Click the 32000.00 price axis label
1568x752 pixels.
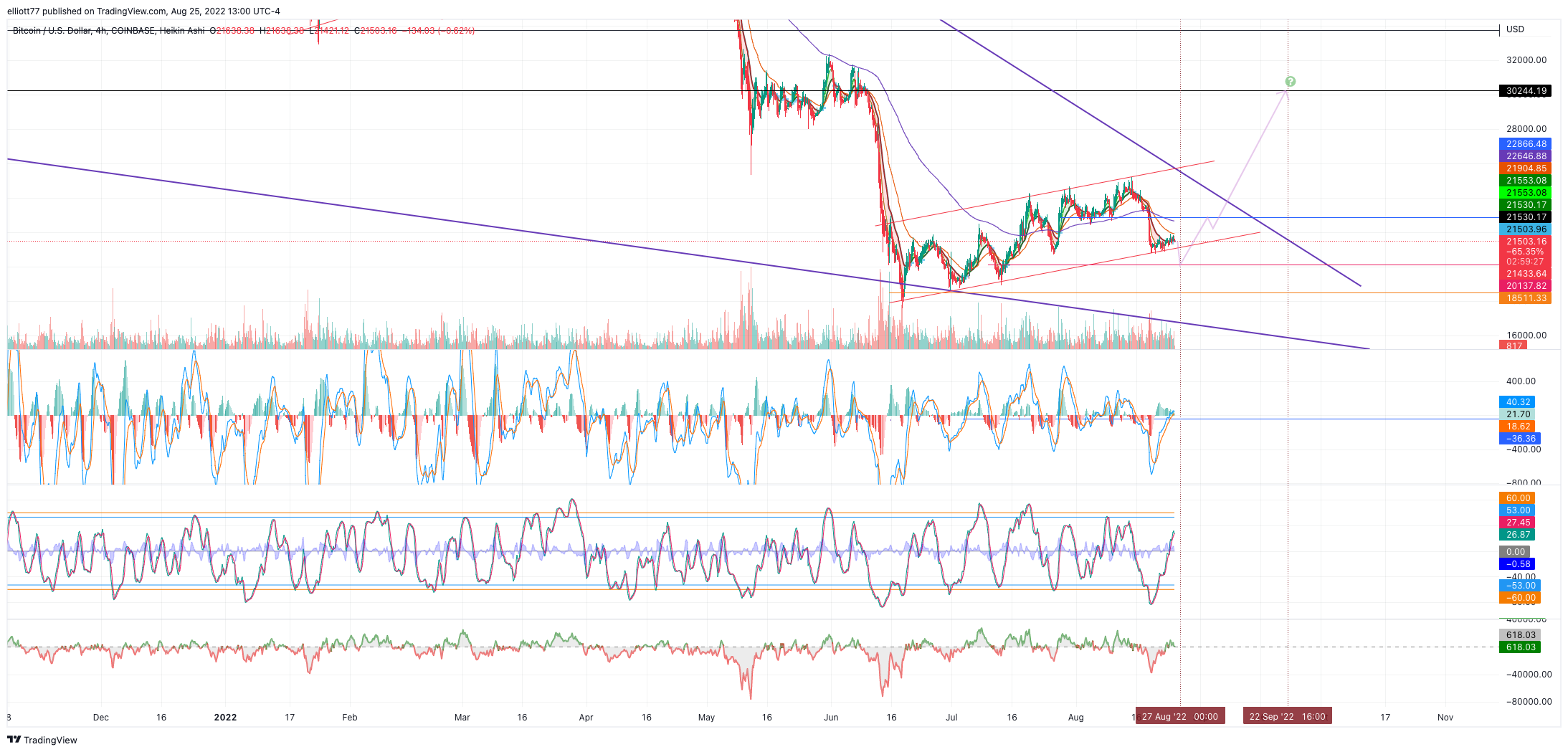tap(1526, 60)
